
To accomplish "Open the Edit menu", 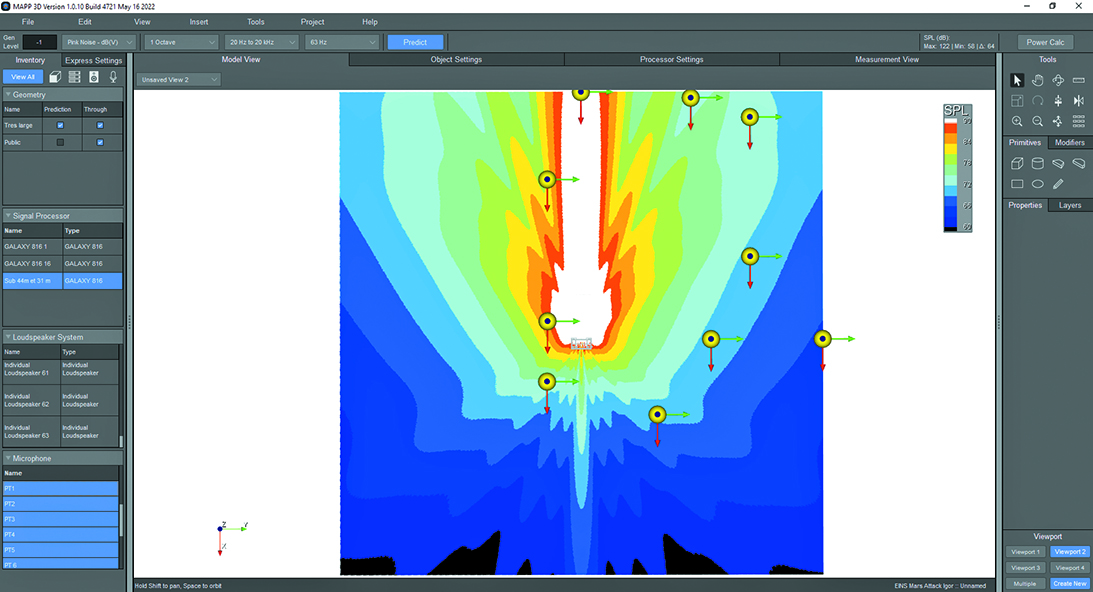I will tap(84, 22).
